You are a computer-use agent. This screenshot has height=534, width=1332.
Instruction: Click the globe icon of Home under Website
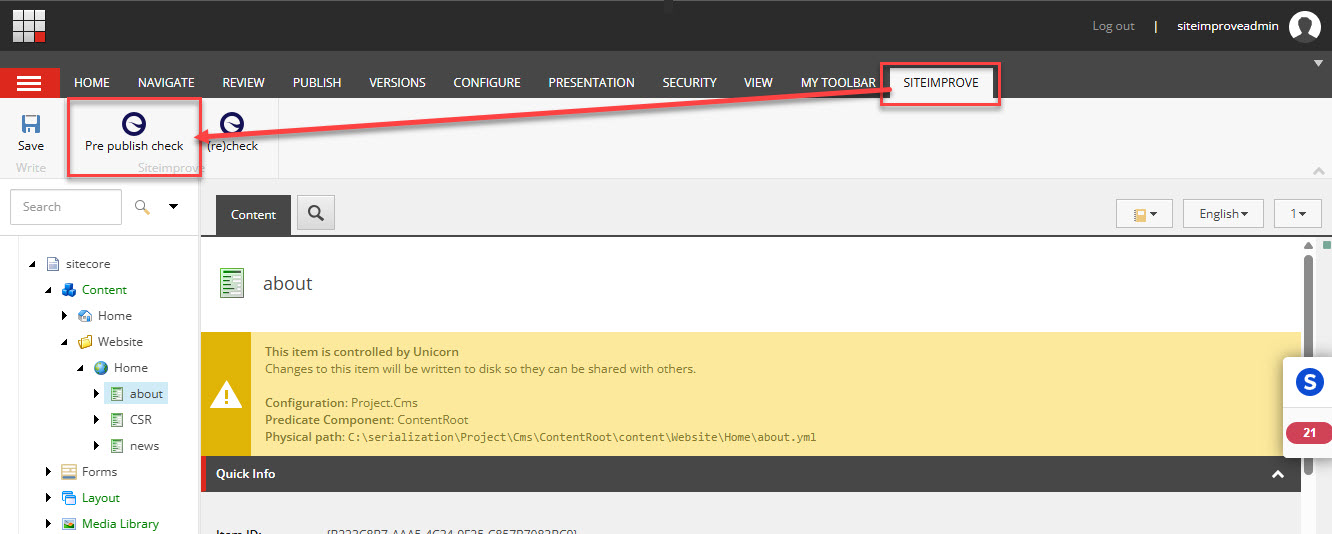point(101,368)
